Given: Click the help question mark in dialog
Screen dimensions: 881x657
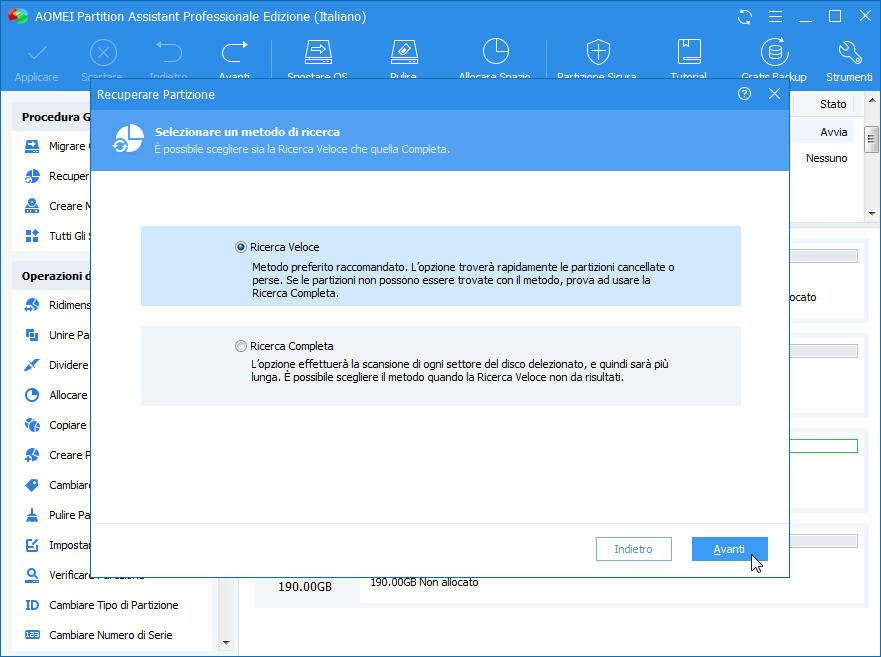Looking at the screenshot, I should coord(744,94).
